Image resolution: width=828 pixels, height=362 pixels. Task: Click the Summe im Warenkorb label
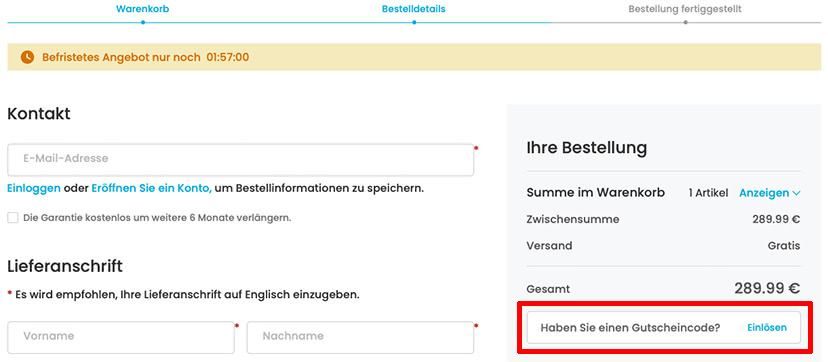point(596,193)
